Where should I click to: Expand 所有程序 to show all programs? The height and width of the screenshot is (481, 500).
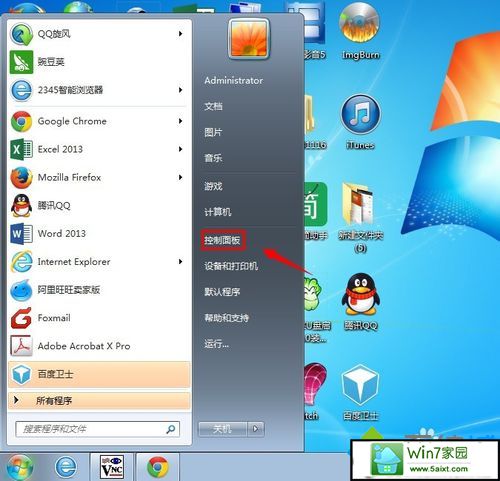(99, 401)
